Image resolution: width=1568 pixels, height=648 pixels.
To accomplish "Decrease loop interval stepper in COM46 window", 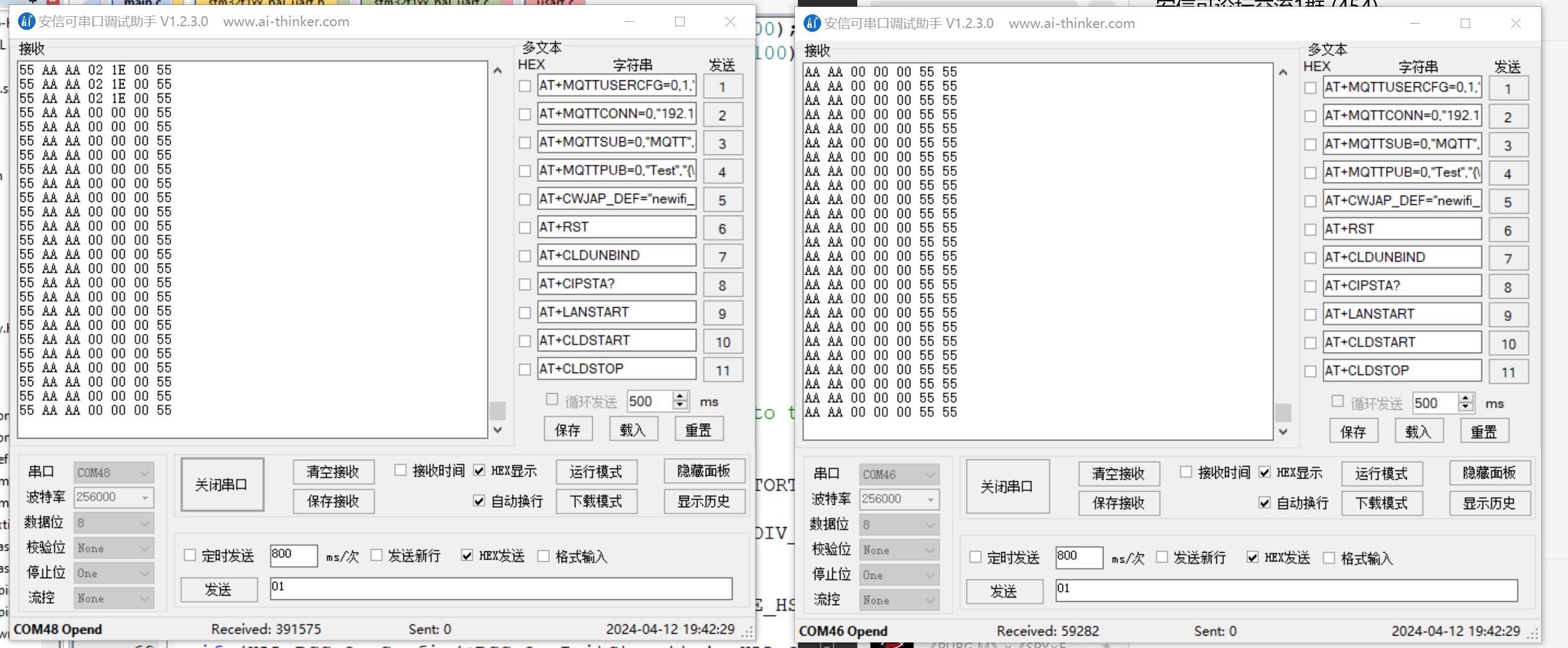I will [1466, 408].
